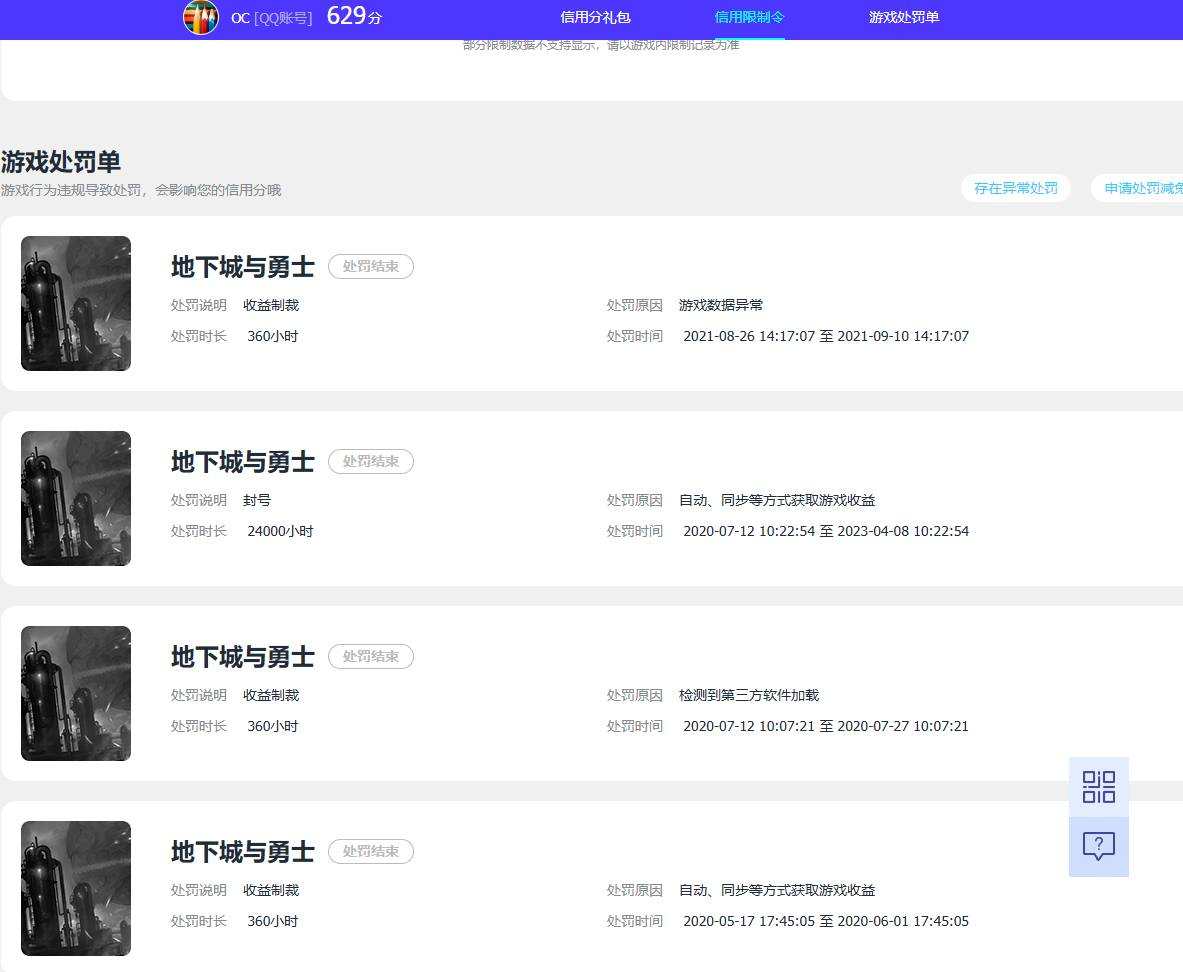This screenshot has height=972, width=1183.
Task: Click the 存在异常处罚 button
Action: click(1016, 188)
